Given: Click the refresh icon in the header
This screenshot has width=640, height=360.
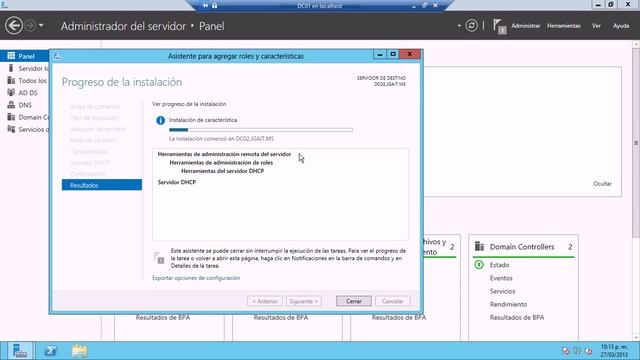Looking at the screenshot, I should (471, 26).
